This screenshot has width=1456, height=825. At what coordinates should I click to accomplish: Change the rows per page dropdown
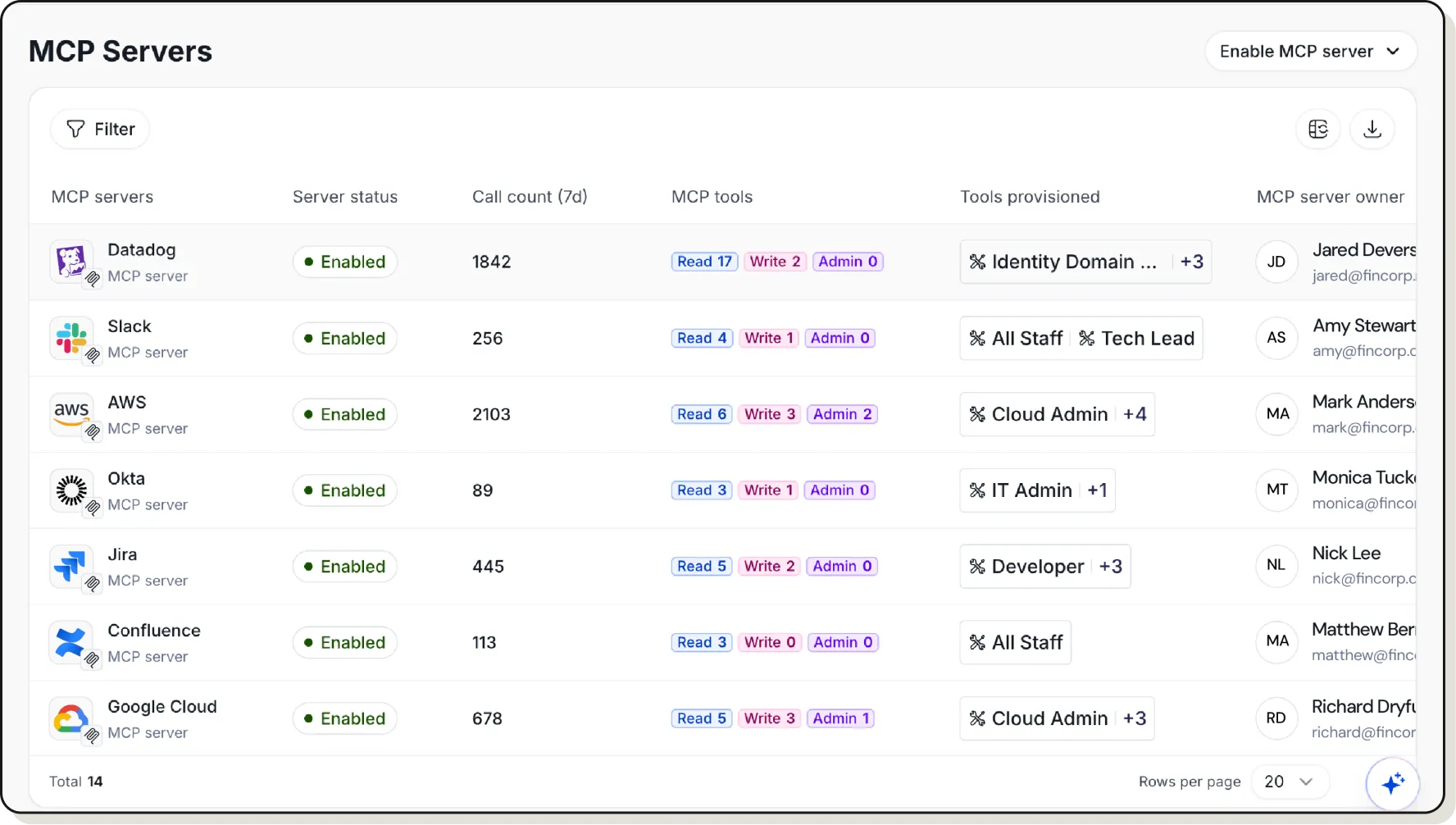(x=1290, y=782)
